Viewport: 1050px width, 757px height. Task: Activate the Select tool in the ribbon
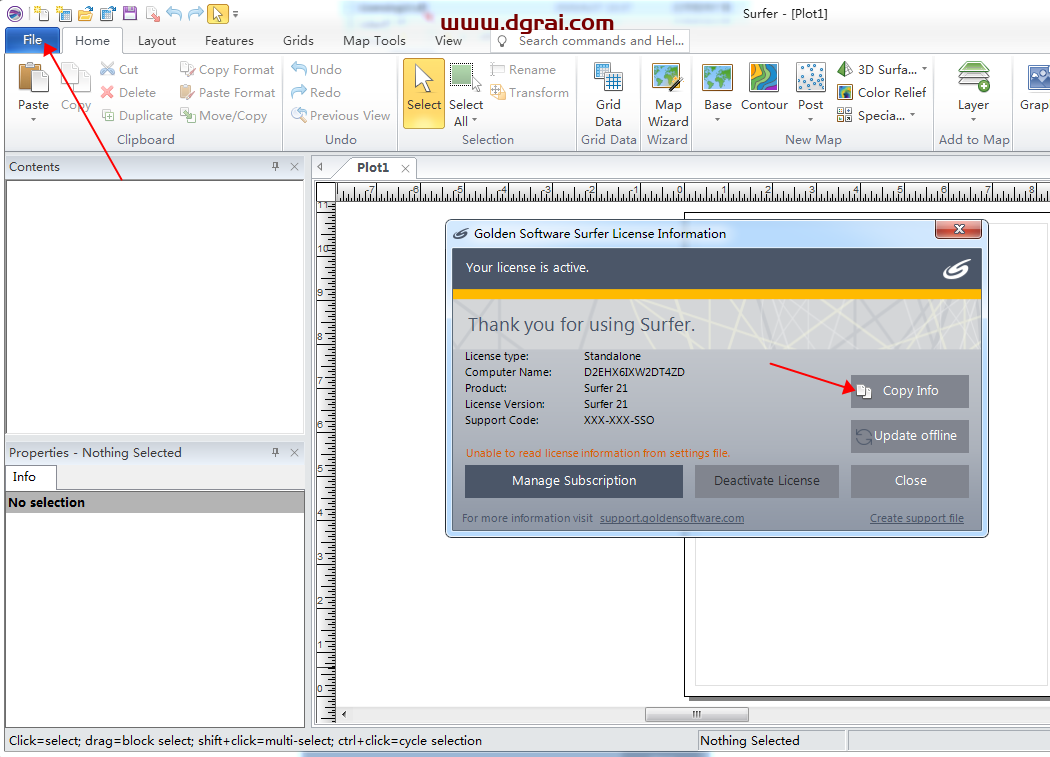tap(424, 93)
